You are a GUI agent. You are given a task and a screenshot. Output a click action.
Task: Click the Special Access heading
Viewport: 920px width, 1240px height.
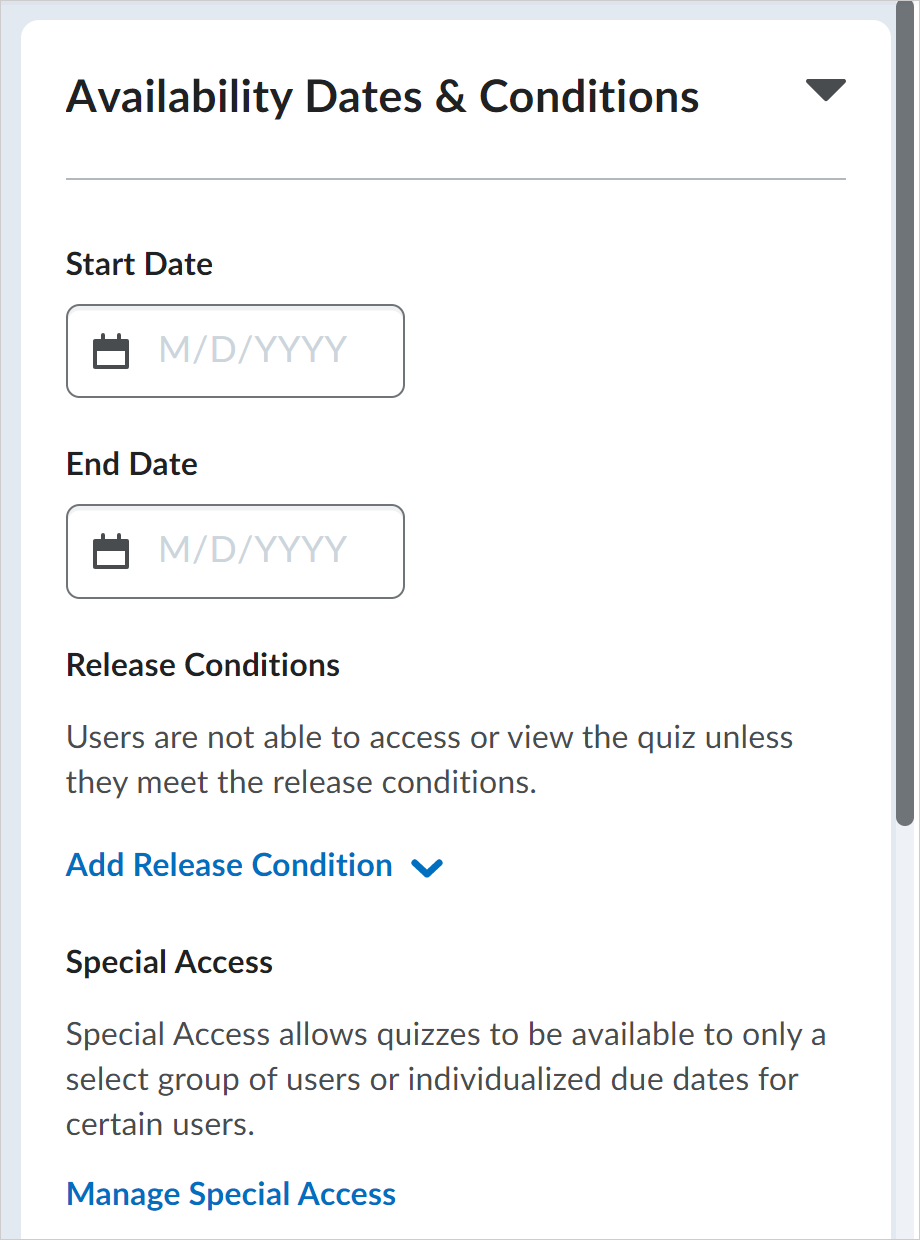169,962
